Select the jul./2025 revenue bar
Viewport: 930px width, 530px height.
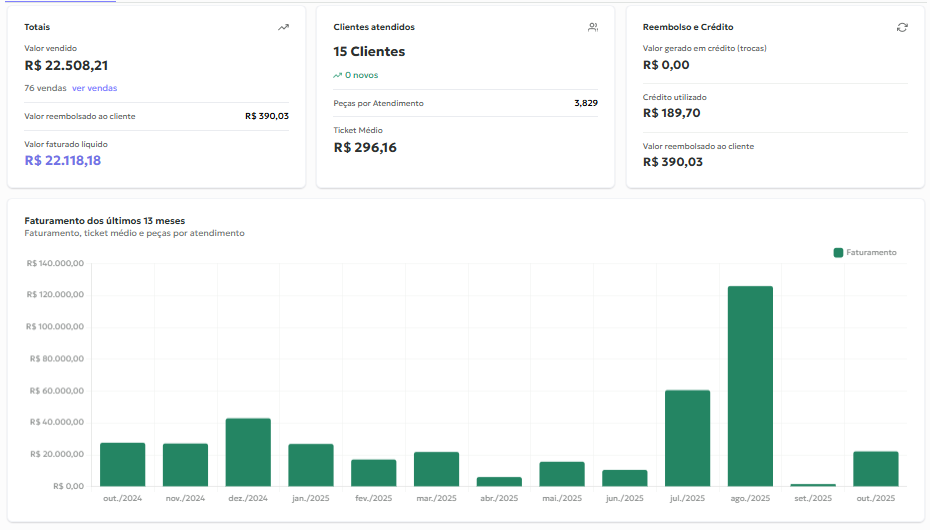click(687, 438)
